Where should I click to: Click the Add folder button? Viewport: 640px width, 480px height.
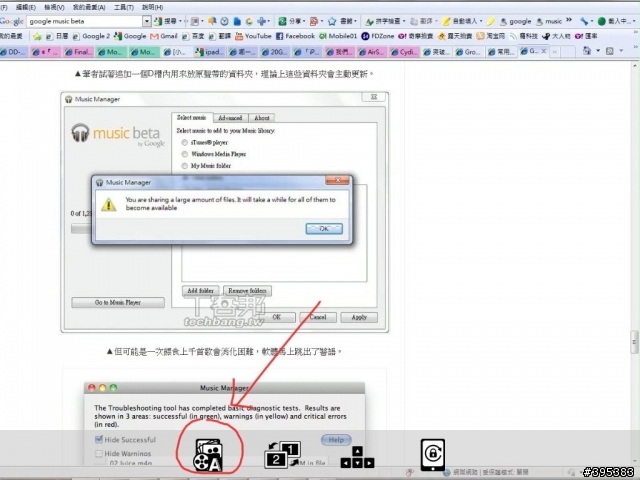[200, 291]
